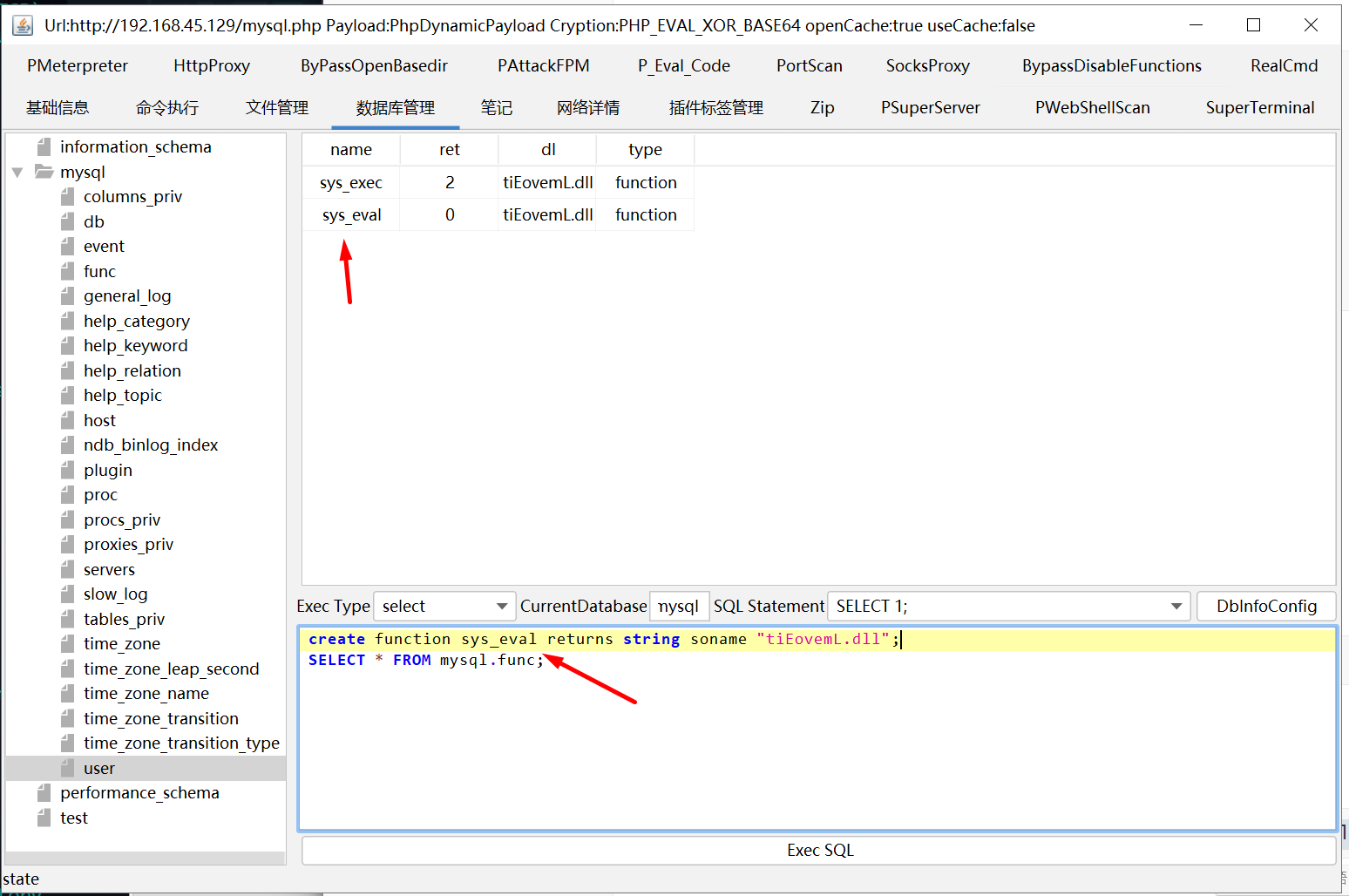Click the user table file icon
Viewport: 1349px width, 896px height.
[x=68, y=768]
